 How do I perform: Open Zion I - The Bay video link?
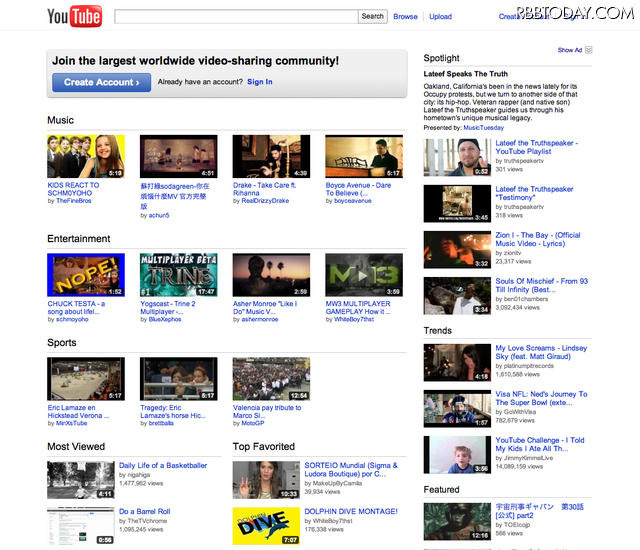pos(537,240)
